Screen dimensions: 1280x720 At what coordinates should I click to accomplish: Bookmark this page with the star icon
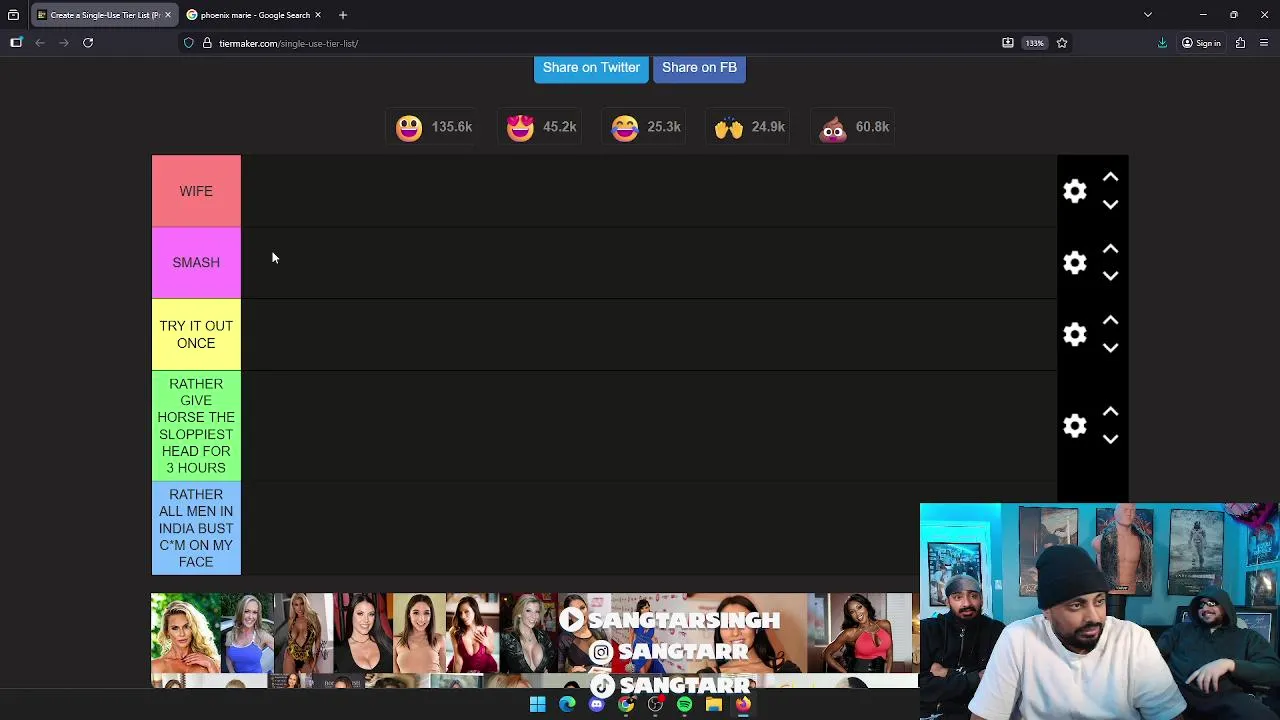pos(1062,43)
